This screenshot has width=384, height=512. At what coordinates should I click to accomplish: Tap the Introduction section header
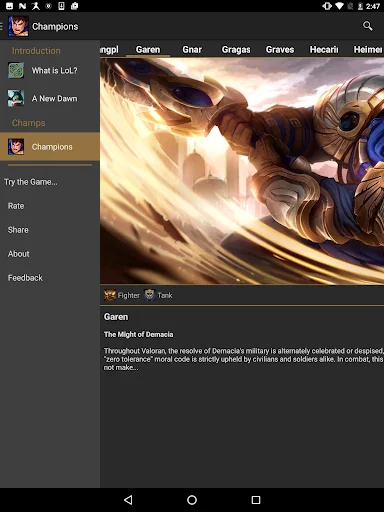click(36, 51)
